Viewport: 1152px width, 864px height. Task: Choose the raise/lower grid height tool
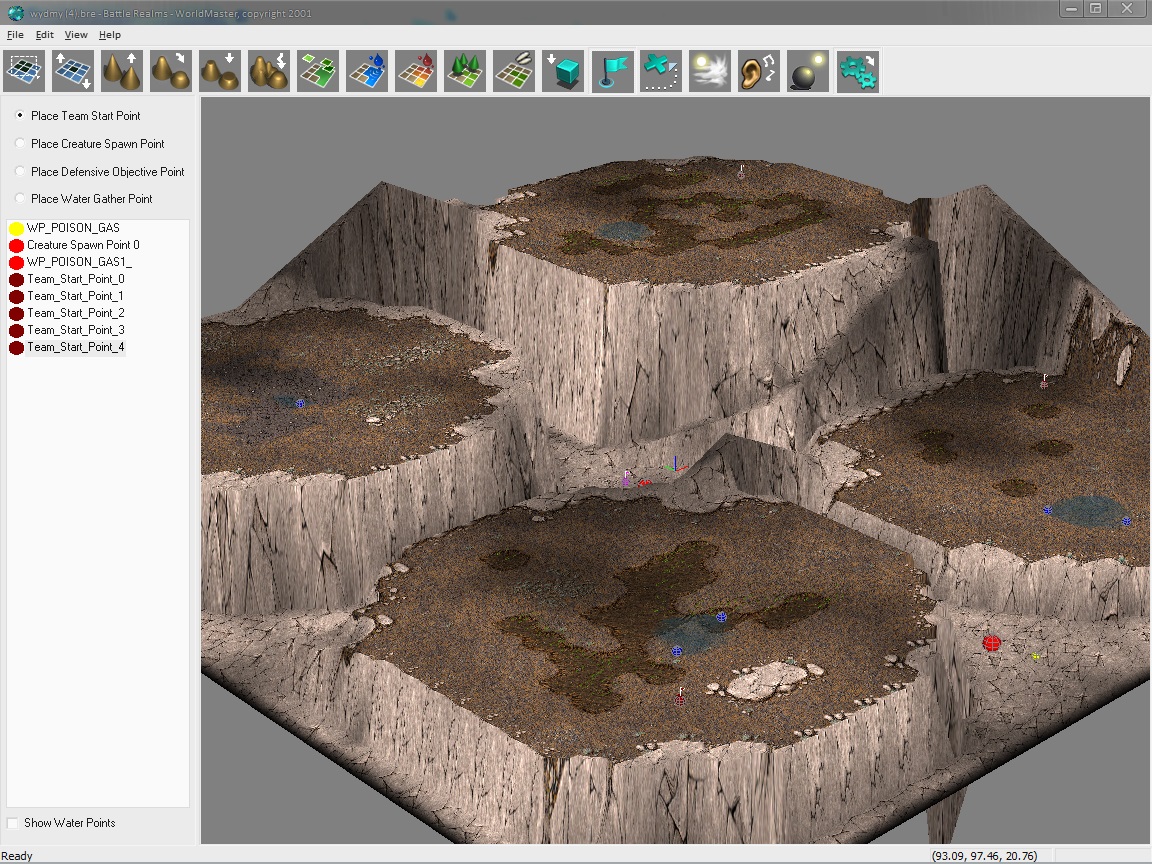click(73, 71)
